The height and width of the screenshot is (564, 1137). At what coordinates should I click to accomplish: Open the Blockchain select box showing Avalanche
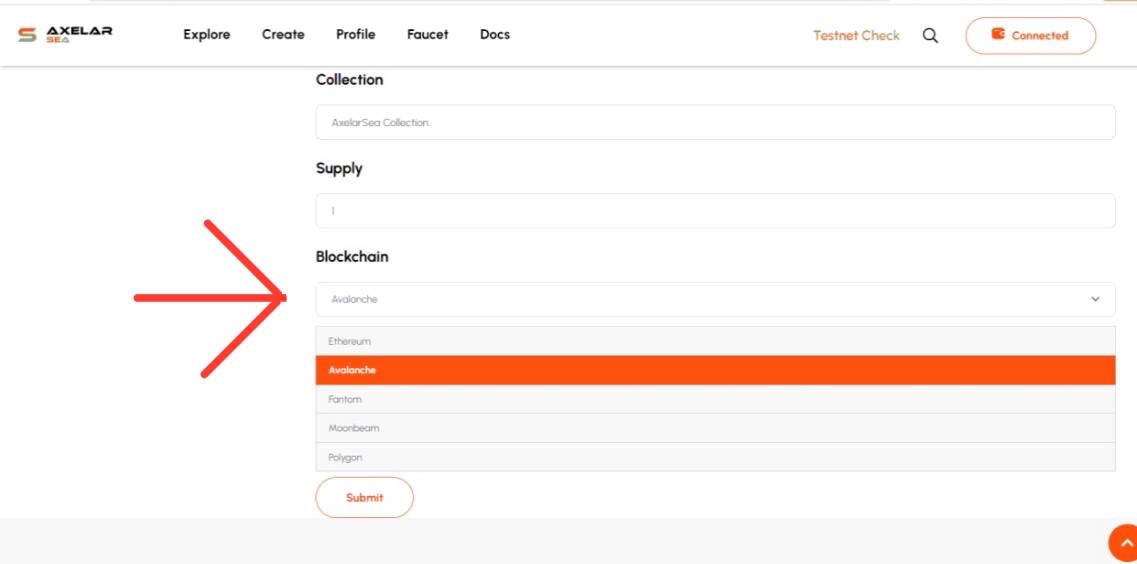tap(700, 299)
